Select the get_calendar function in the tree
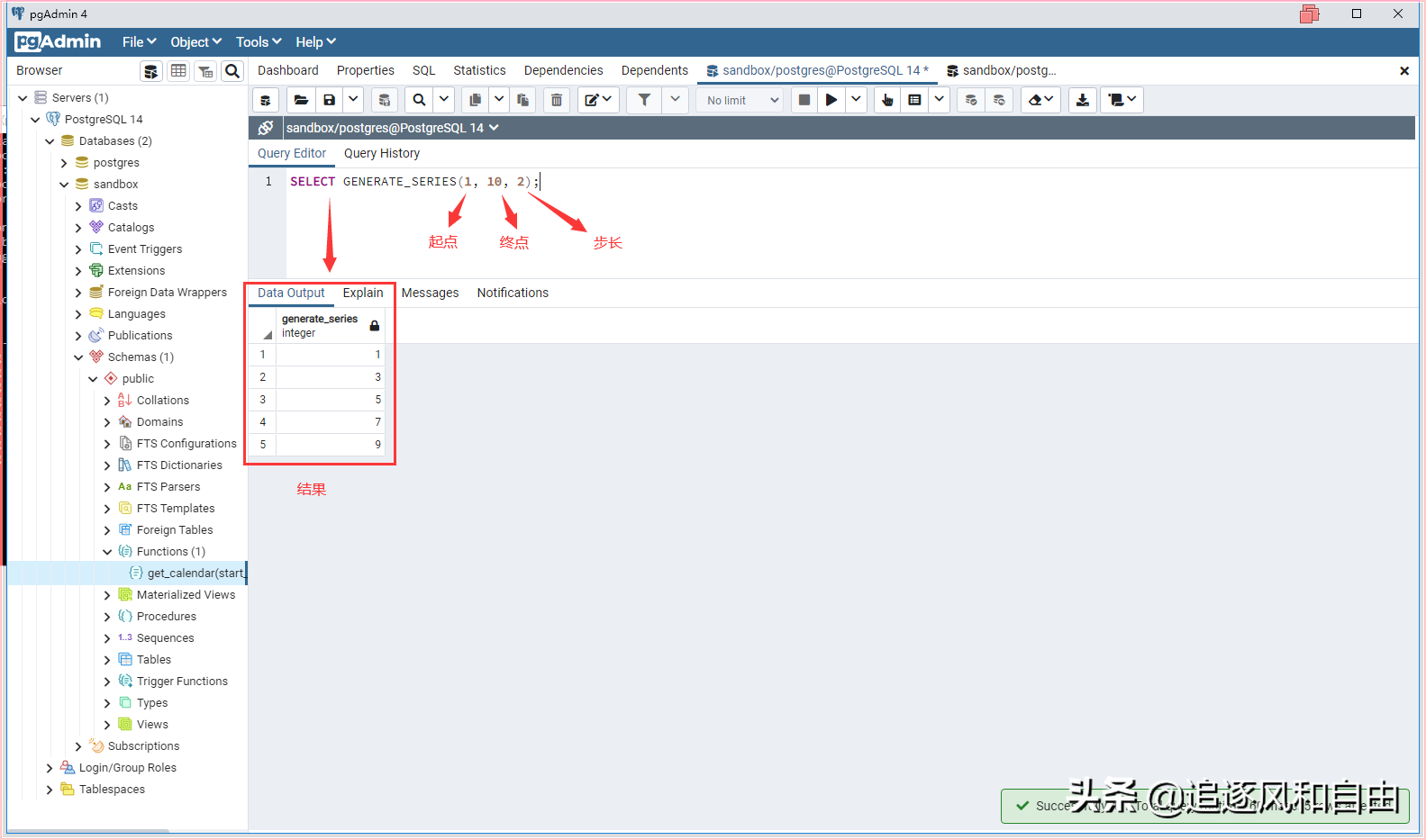 click(196, 574)
